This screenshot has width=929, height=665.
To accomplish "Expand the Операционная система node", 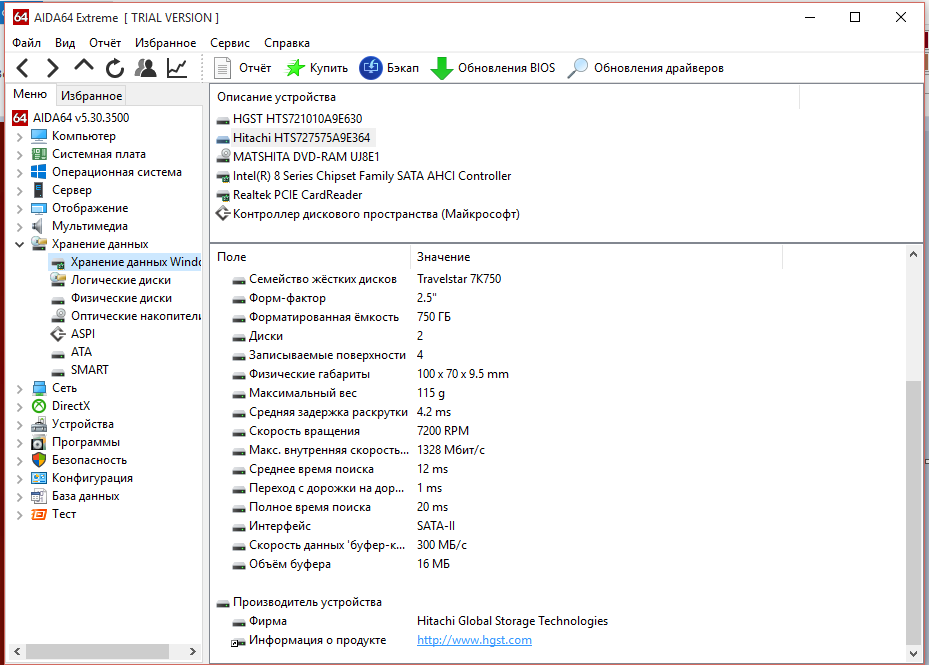I will point(19,173).
